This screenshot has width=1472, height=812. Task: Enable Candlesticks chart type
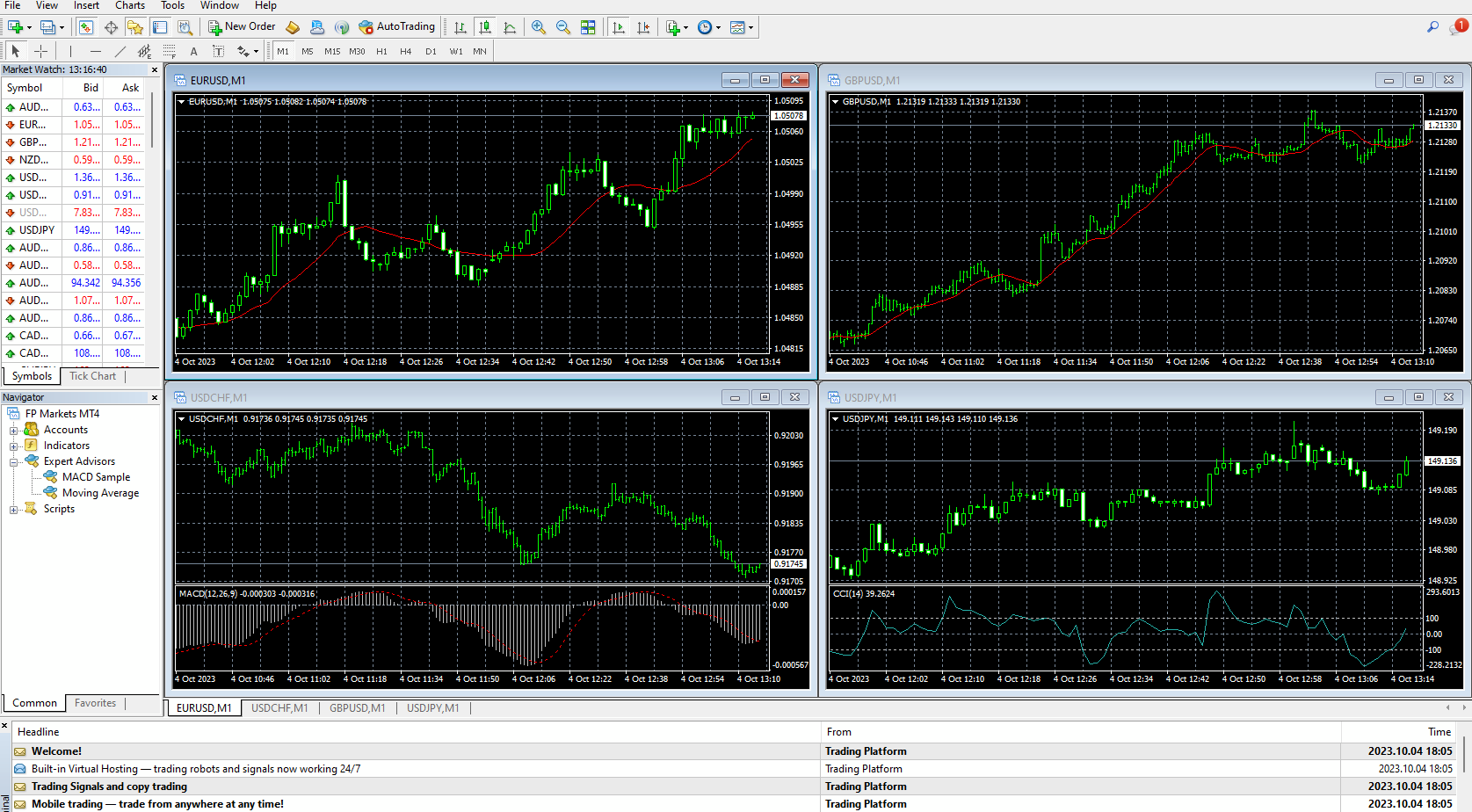click(x=485, y=27)
